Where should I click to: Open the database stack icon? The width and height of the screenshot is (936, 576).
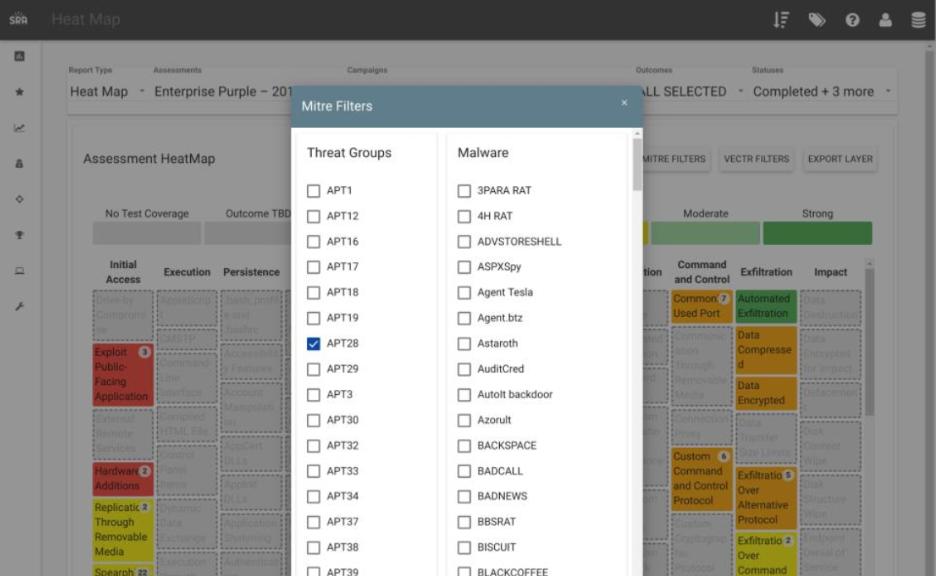(x=918, y=20)
